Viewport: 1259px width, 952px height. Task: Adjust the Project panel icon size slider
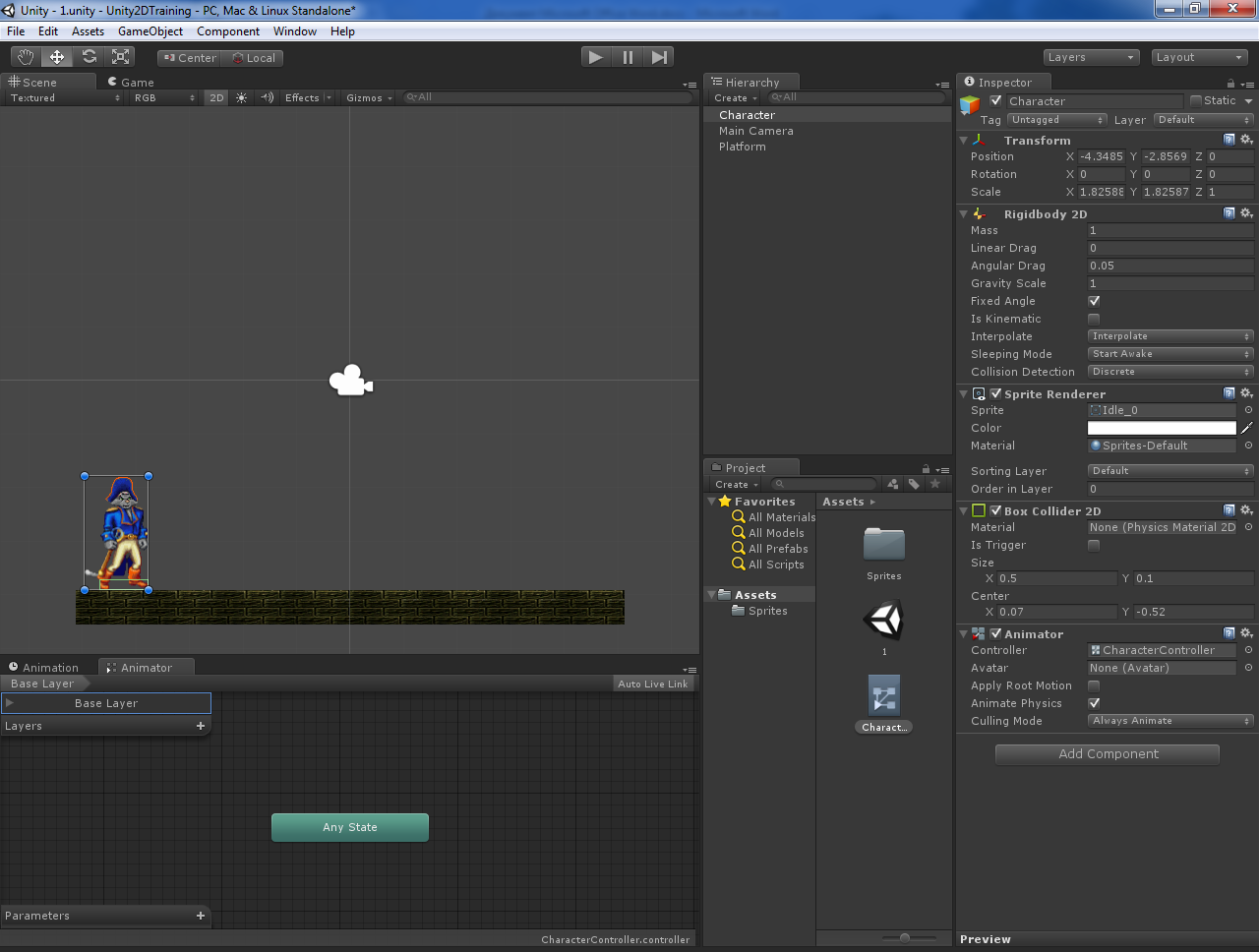pyautogui.click(x=904, y=938)
